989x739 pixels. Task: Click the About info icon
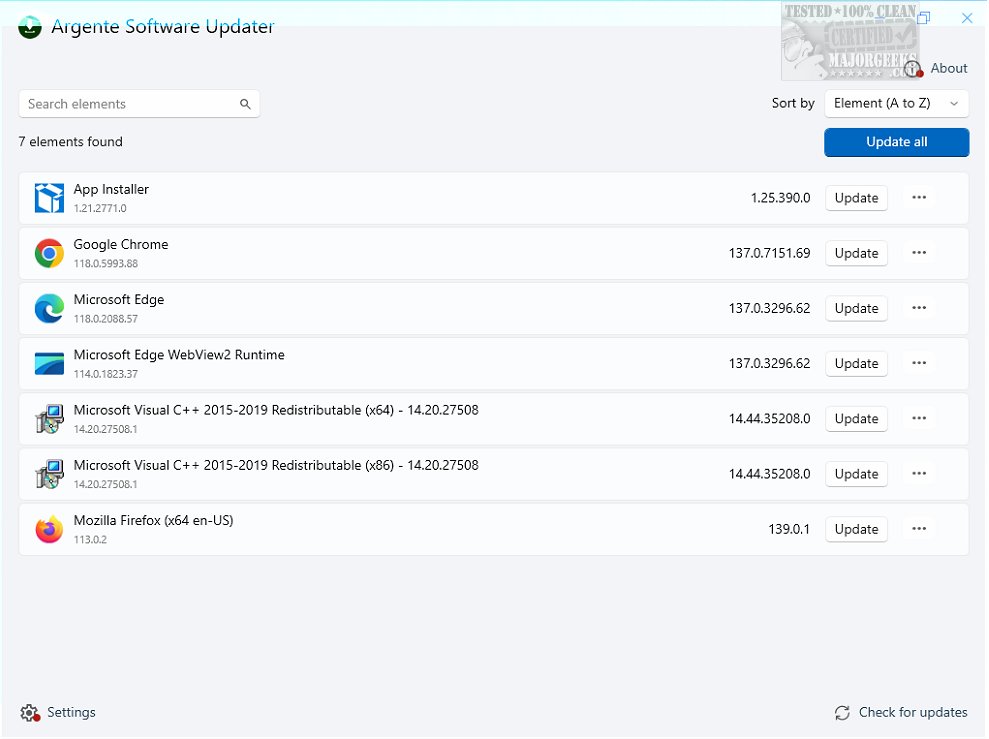[x=913, y=68]
